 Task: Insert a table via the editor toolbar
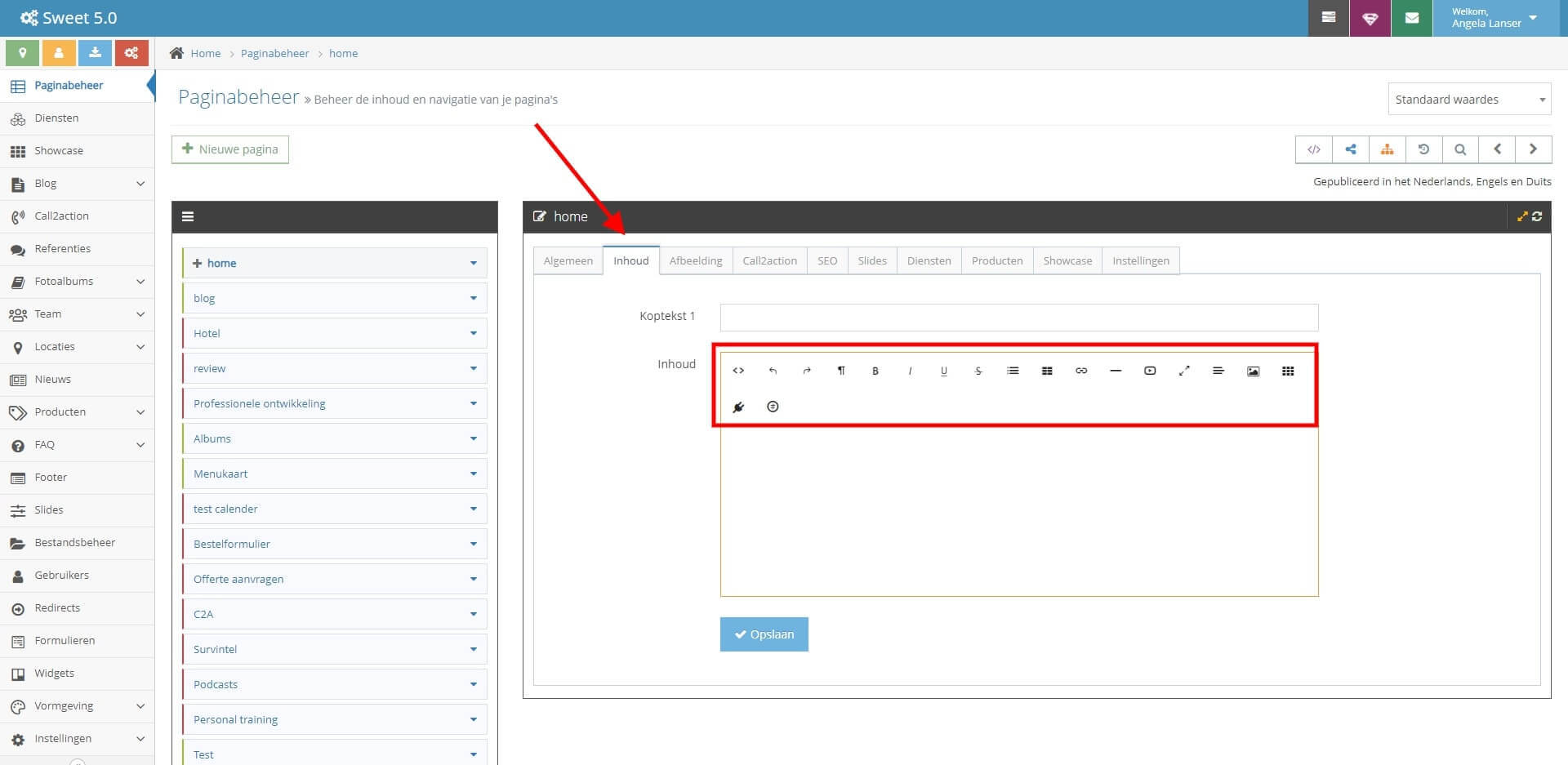pos(1047,371)
